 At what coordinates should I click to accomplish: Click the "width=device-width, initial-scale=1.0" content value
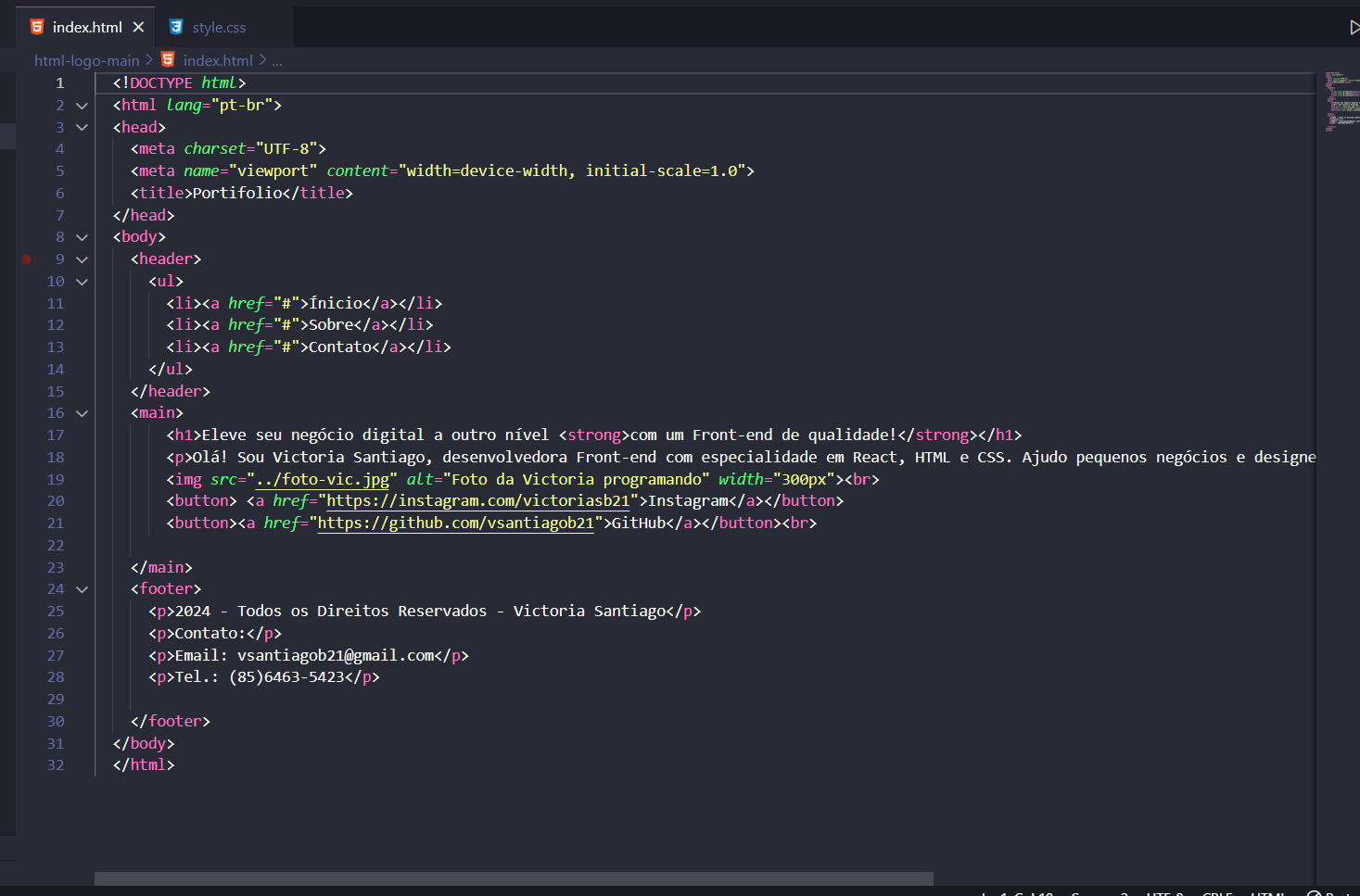tap(572, 171)
